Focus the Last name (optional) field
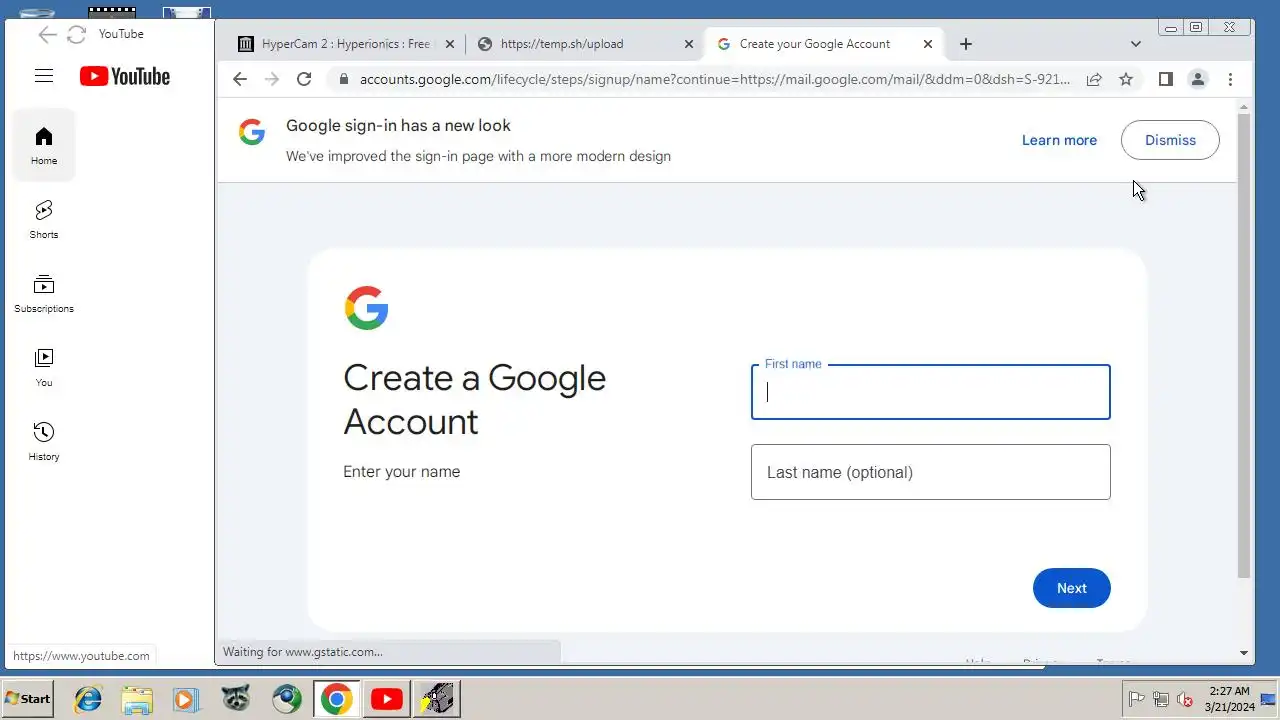Image resolution: width=1280 pixels, height=720 pixels. (x=930, y=472)
